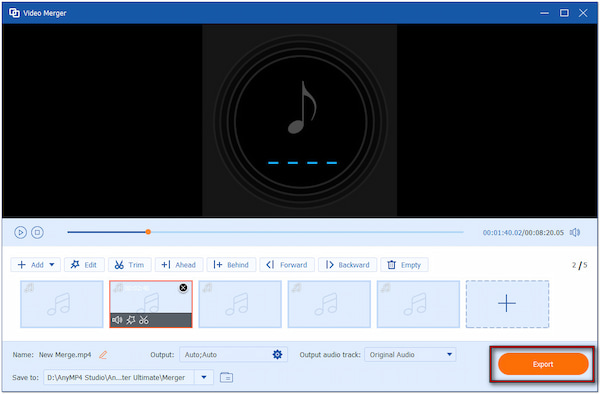Insert a clip Ahead of selection
Image resolution: width=600 pixels, height=394 pixels.
coord(179,265)
